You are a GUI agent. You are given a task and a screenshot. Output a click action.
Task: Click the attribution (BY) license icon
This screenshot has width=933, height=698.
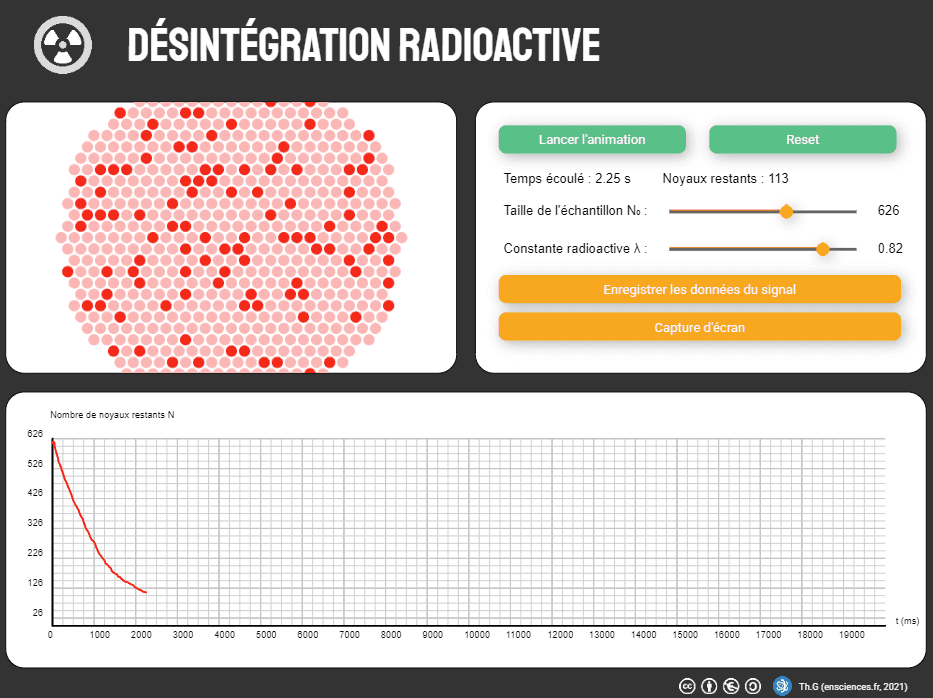pos(709,686)
